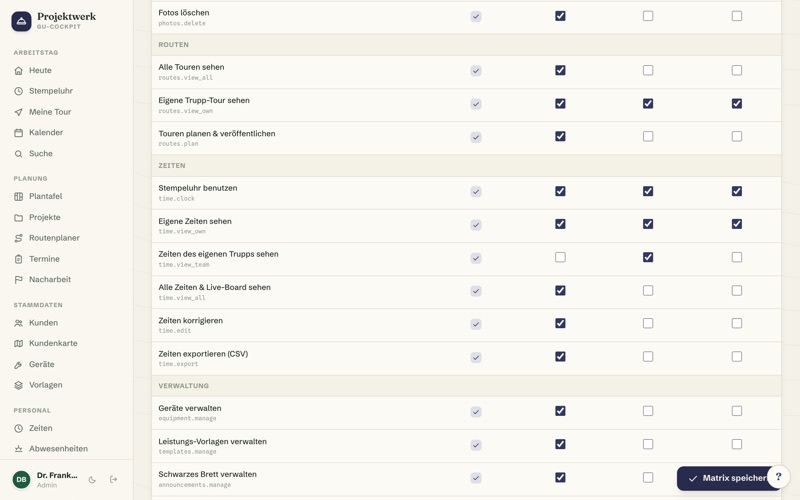Click the Geräte wrench icon
The height and width of the screenshot is (500, 800).
point(18,364)
